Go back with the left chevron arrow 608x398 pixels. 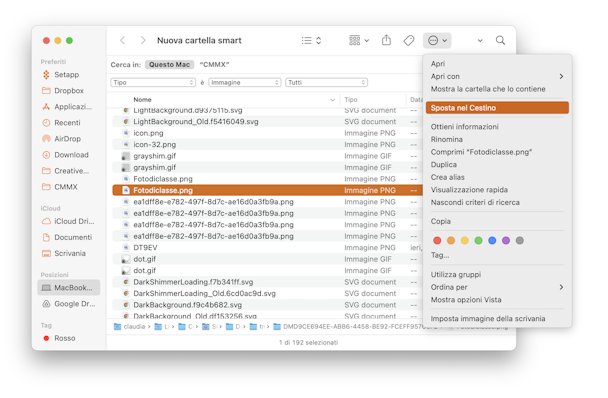pos(123,40)
